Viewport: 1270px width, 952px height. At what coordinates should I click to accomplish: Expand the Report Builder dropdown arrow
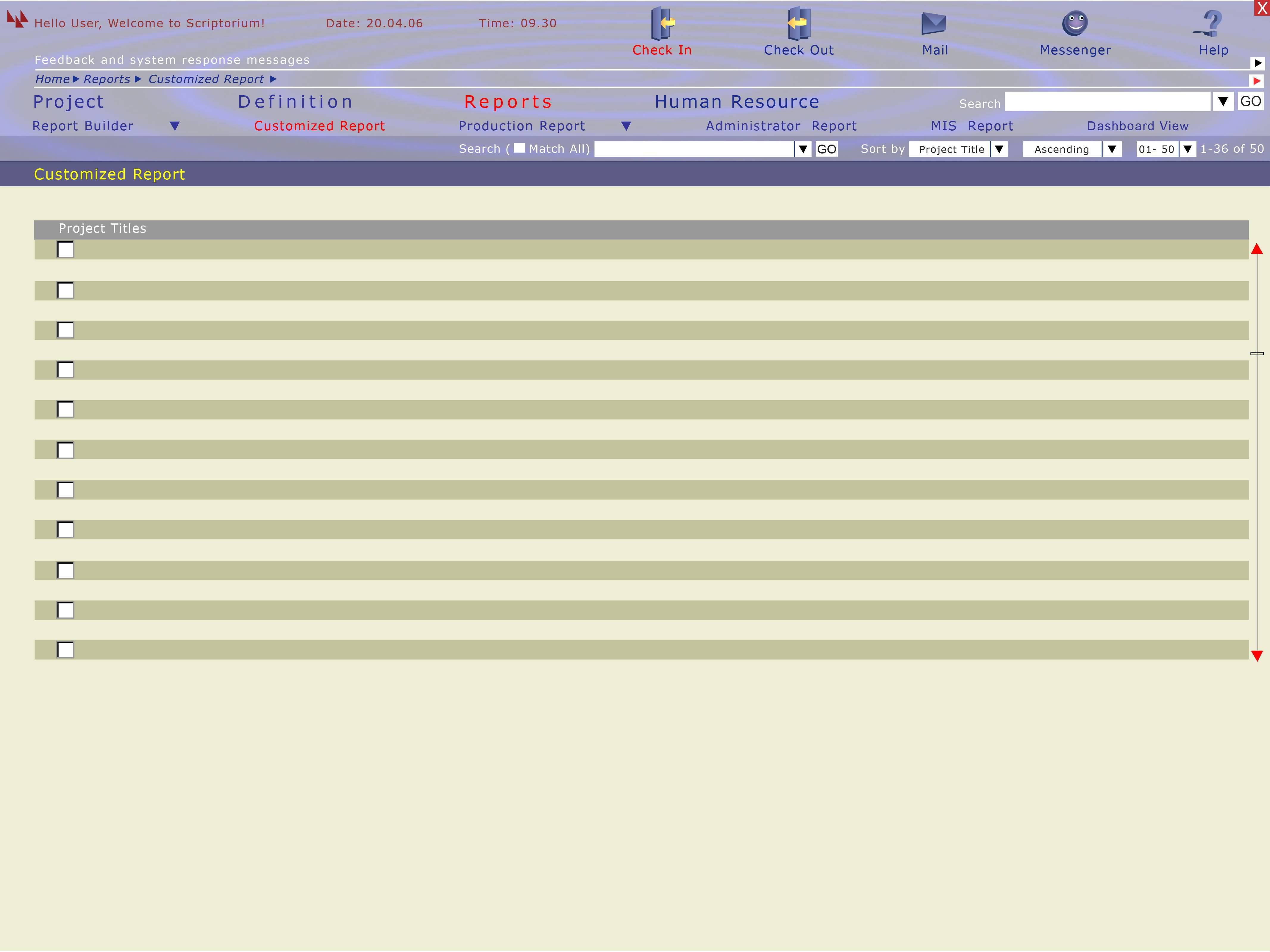[174, 126]
